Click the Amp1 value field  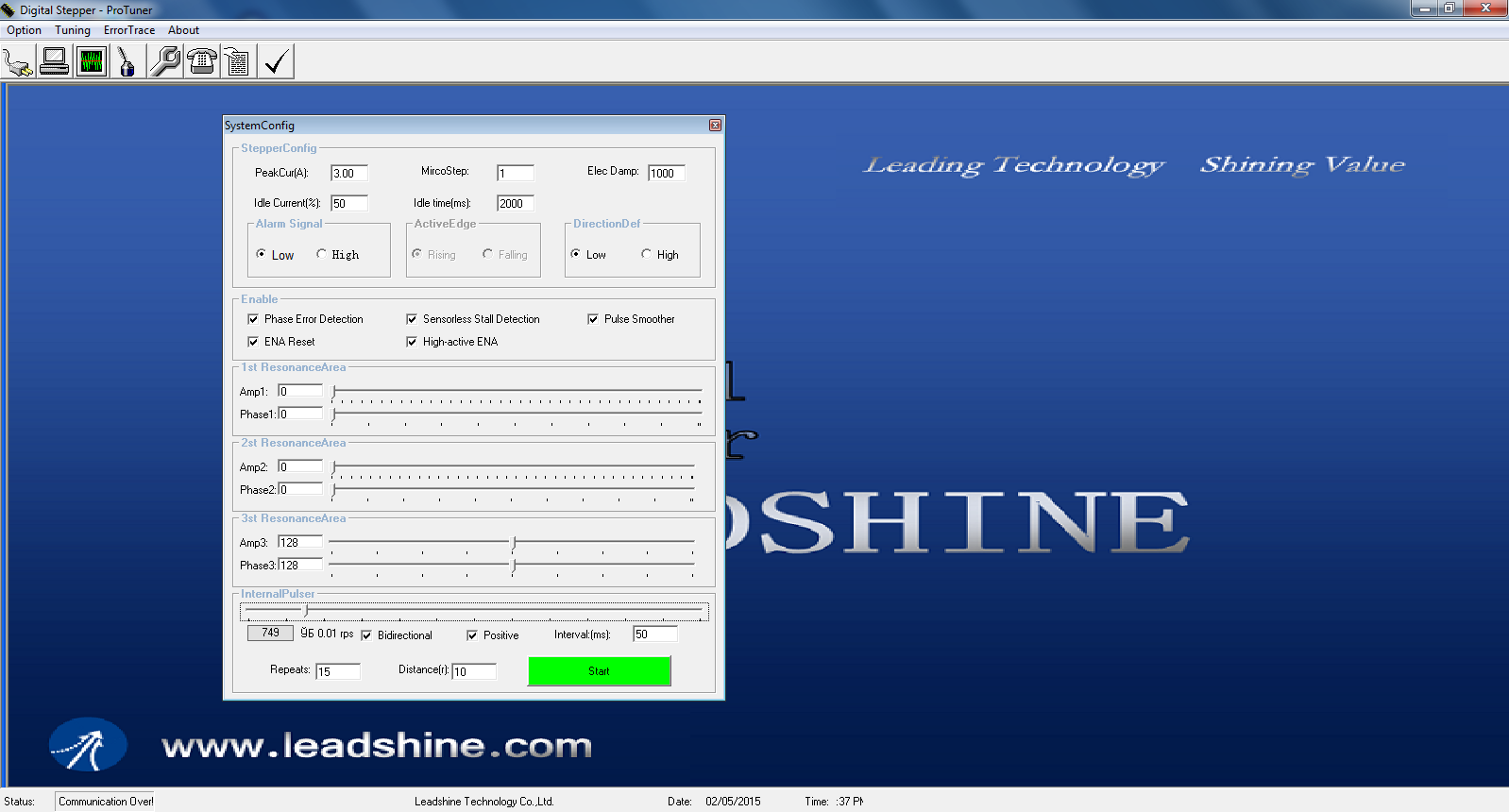tap(300, 391)
